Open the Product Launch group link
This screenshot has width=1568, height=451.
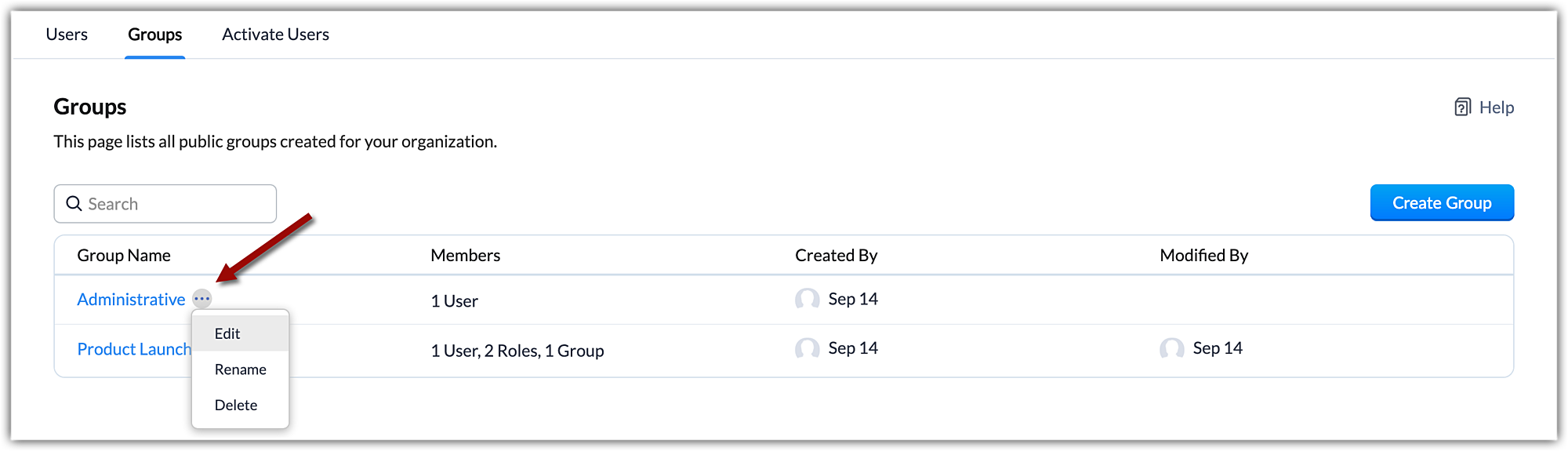click(133, 349)
